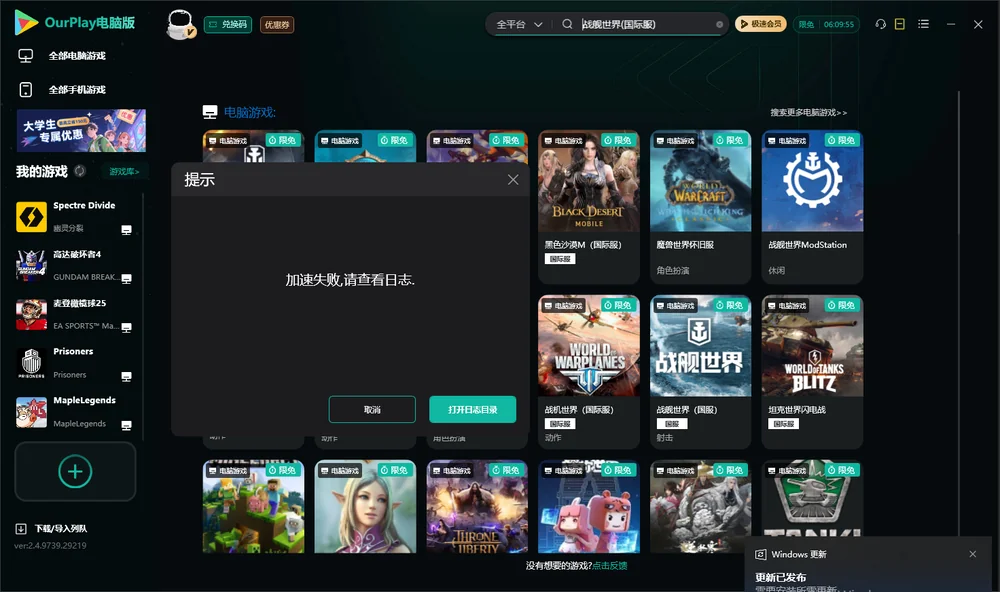Click the plus button to add a game
The image size is (1000, 592).
[75, 471]
